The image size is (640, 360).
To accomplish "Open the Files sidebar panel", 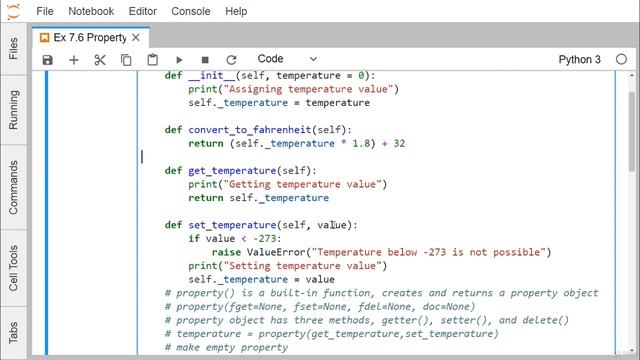I will click(x=13, y=49).
